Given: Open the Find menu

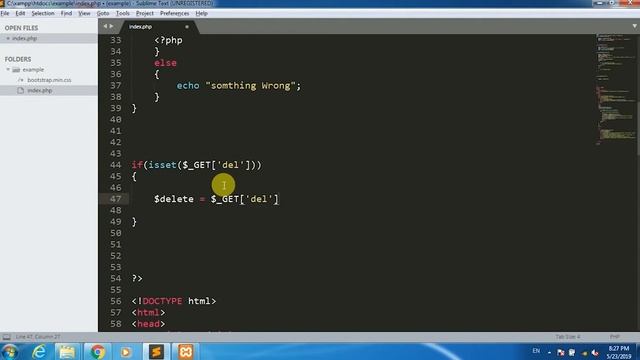Looking at the screenshot, I should click(x=66, y=13).
